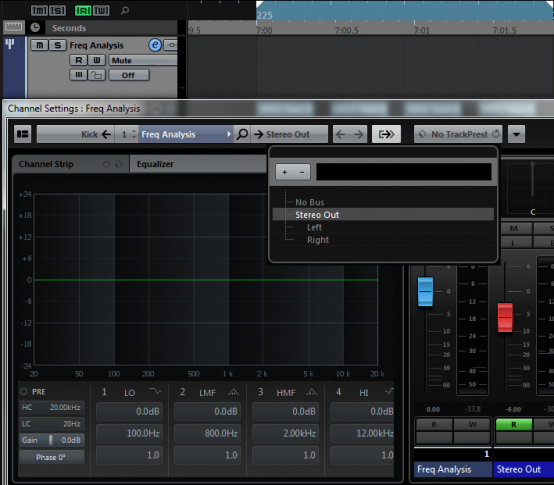554x485 pixels.
Task: Open the functions menu down arrow
Action: (516, 134)
